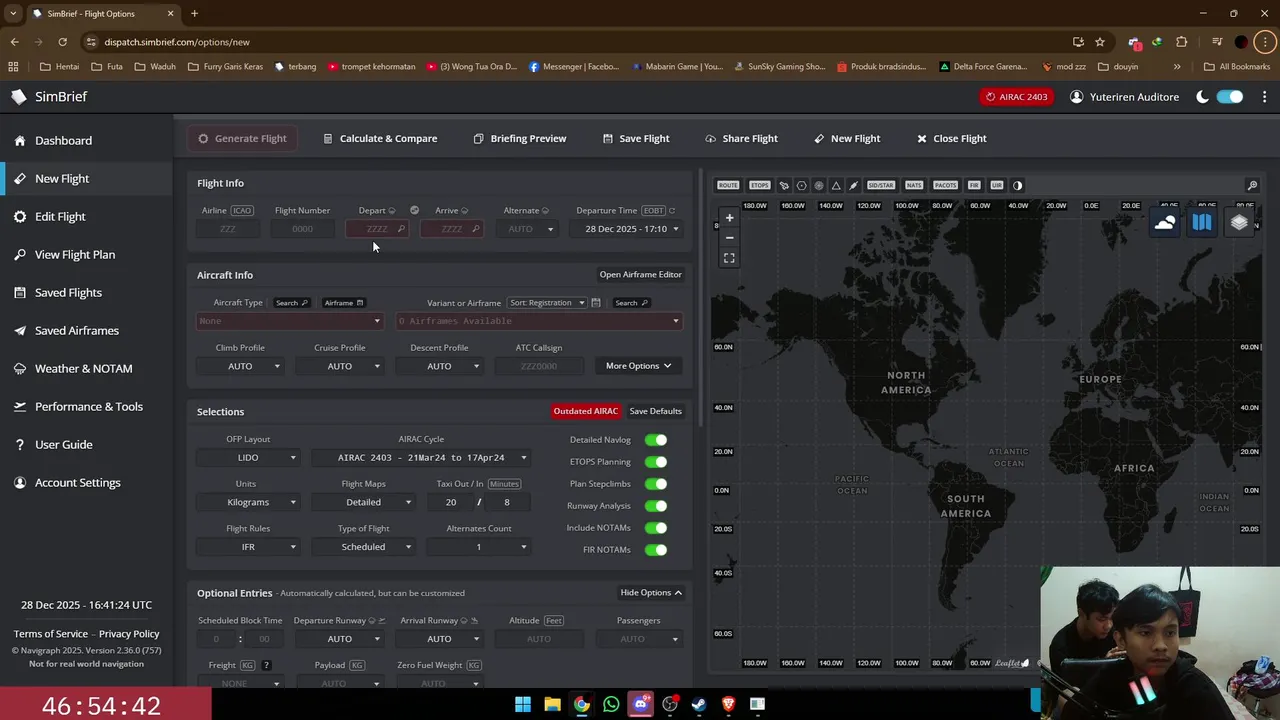Open Briefing Preview
This screenshot has width=1280, height=720.
coord(520,139)
